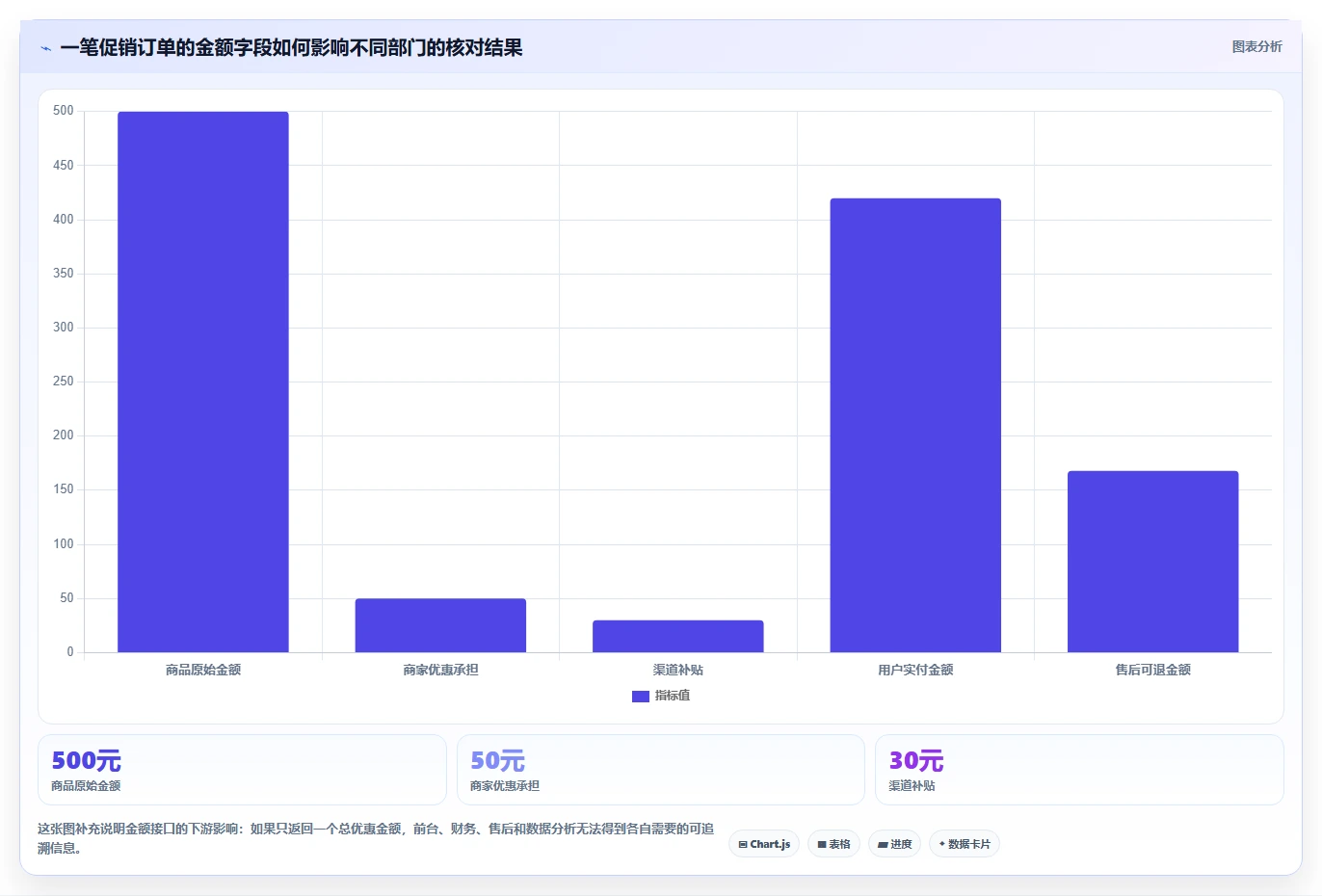Click the y-axis value 400
Image resolution: width=1322 pixels, height=896 pixels.
pos(64,220)
